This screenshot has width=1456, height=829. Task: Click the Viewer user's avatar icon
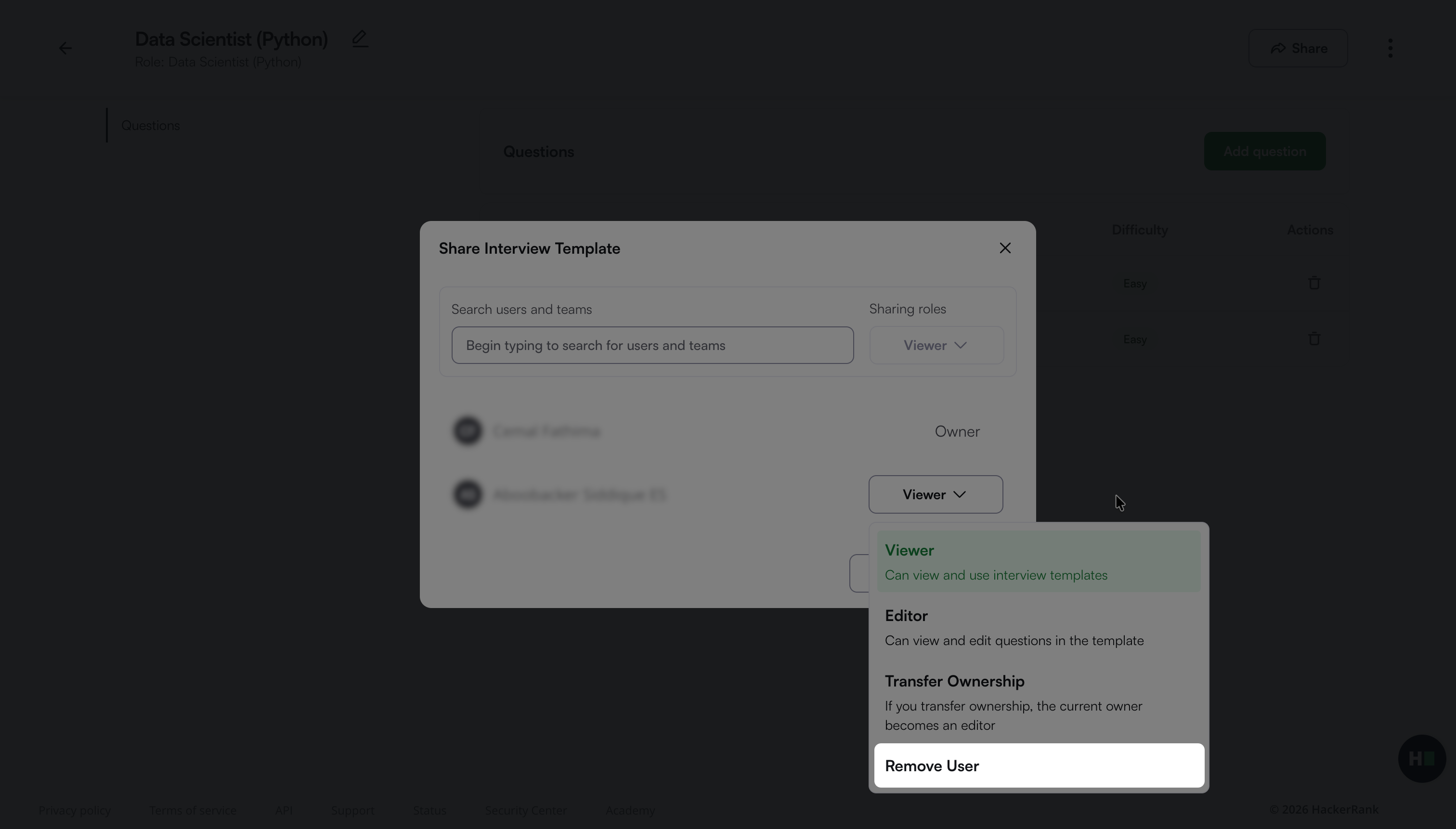click(468, 494)
